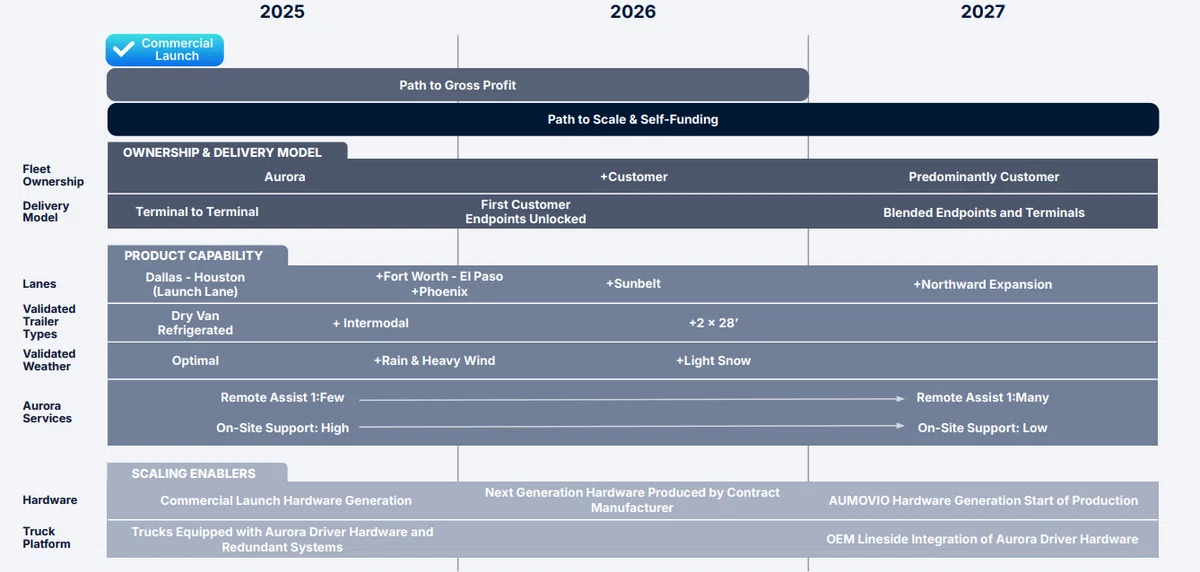Click the Truck Platform row label
The width and height of the screenshot is (1200, 572).
pyautogui.click(x=47, y=538)
